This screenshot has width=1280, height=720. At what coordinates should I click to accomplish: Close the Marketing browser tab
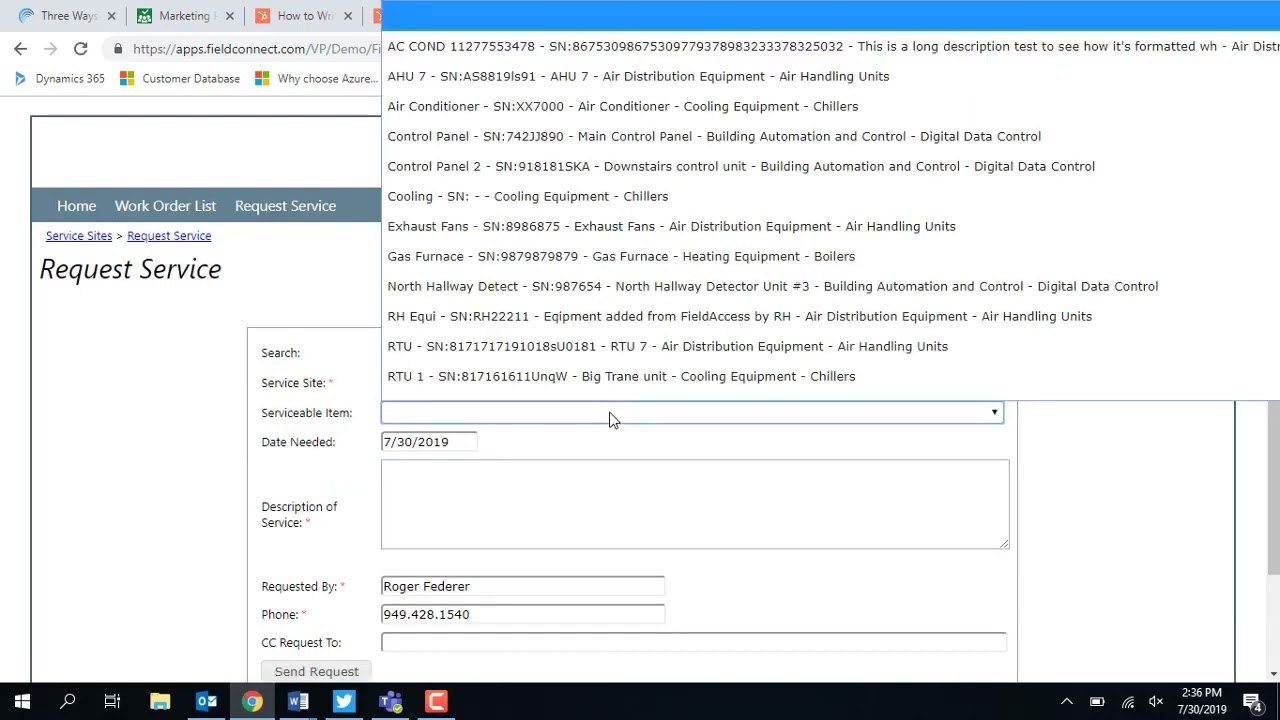coord(230,16)
